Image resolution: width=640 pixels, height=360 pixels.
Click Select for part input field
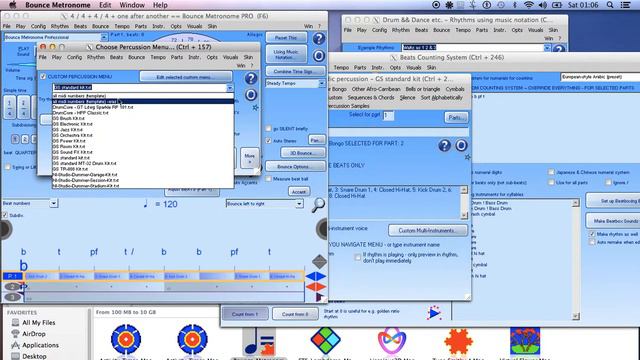point(388,116)
